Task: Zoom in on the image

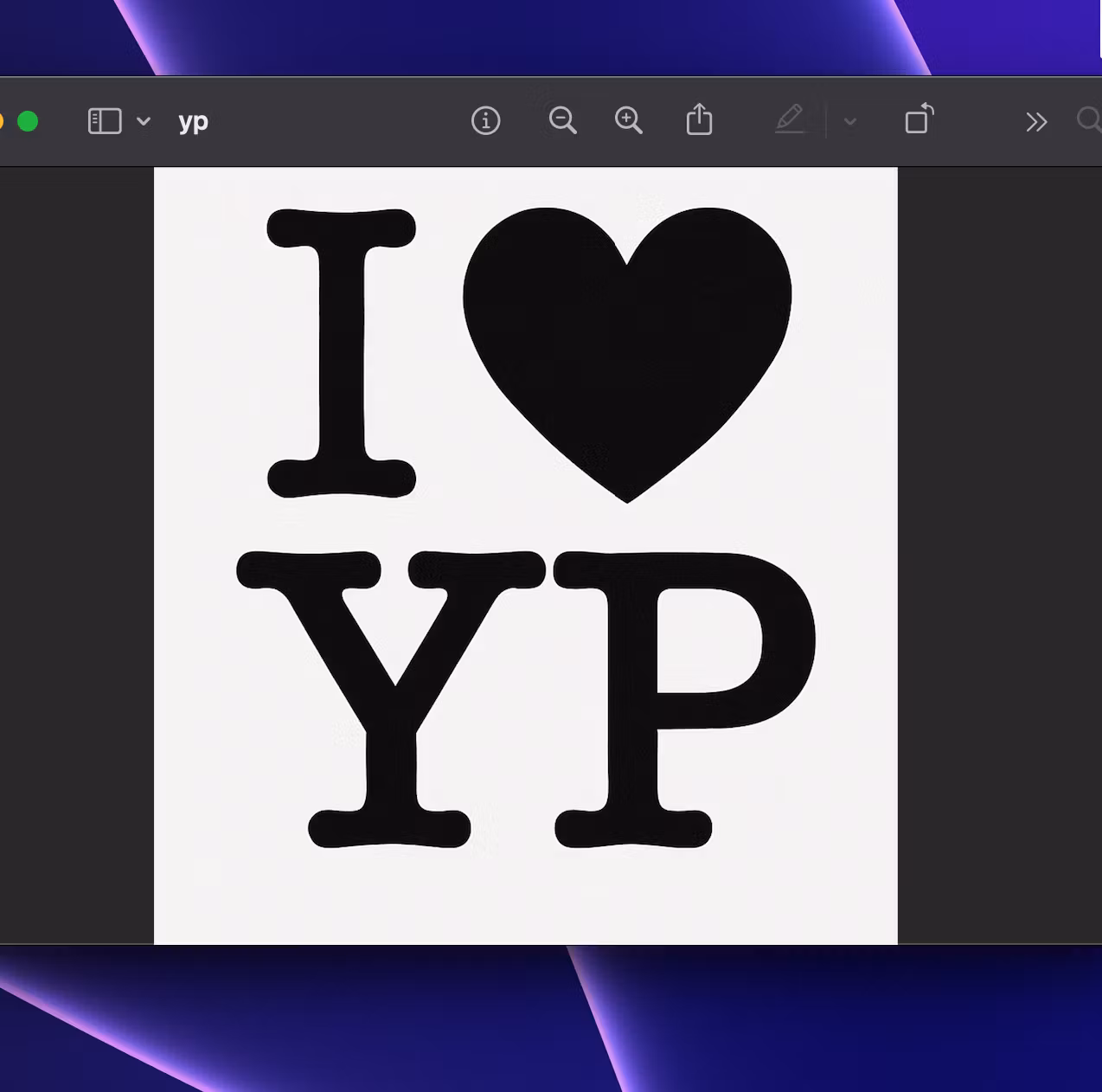Action: click(x=629, y=120)
